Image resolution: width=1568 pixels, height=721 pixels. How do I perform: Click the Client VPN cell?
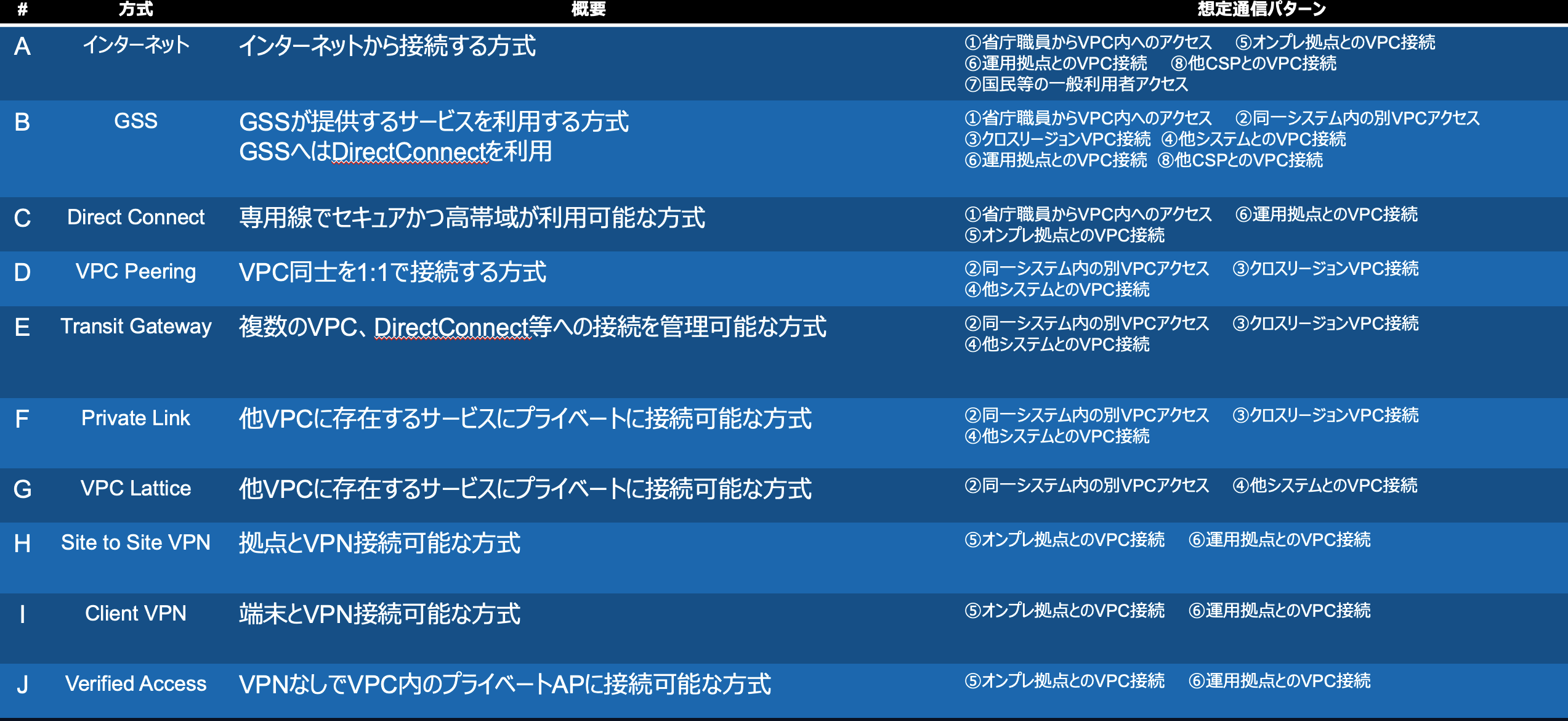(135, 614)
